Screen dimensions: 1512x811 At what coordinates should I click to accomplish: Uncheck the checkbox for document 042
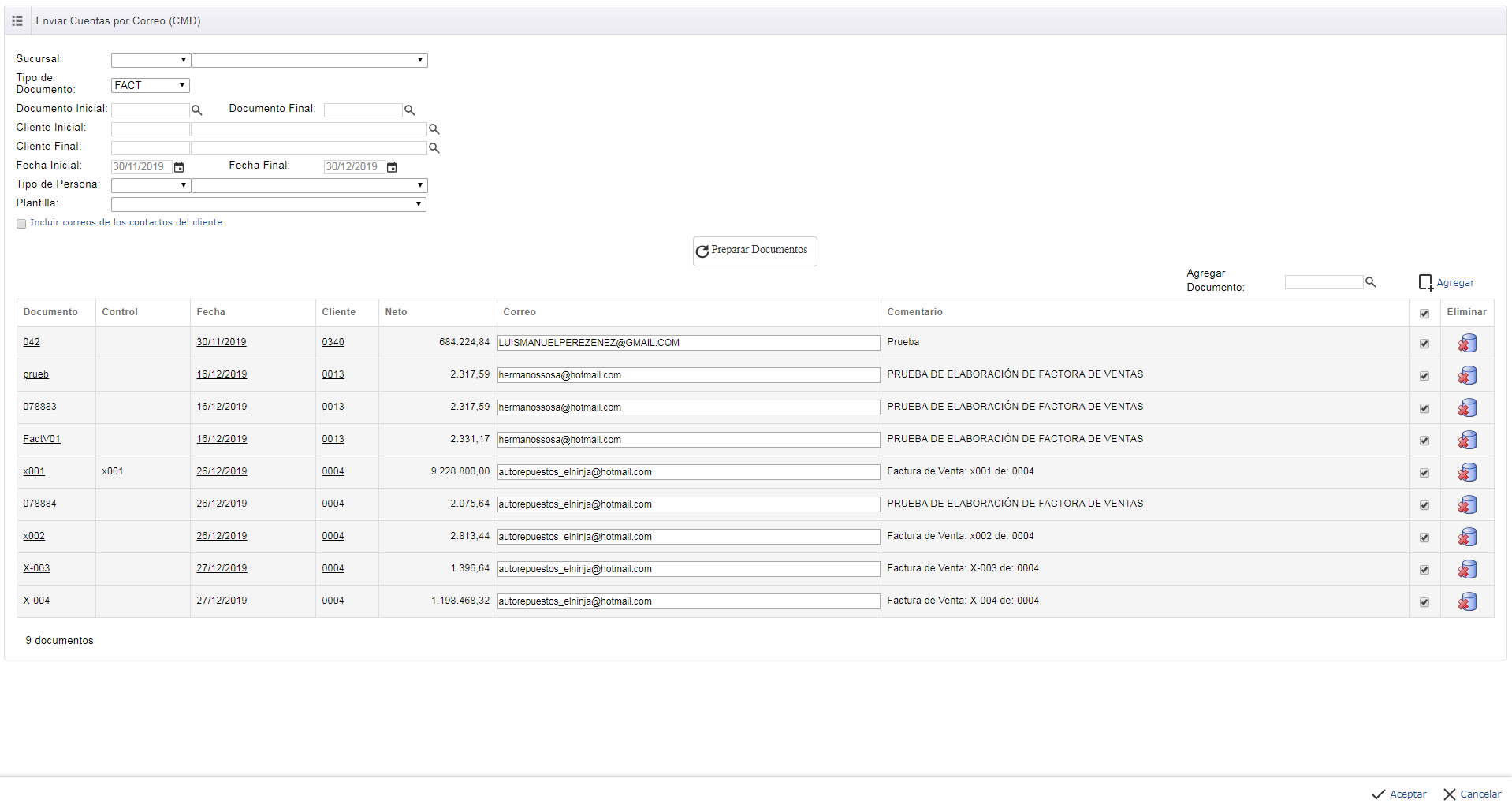coord(1424,344)
